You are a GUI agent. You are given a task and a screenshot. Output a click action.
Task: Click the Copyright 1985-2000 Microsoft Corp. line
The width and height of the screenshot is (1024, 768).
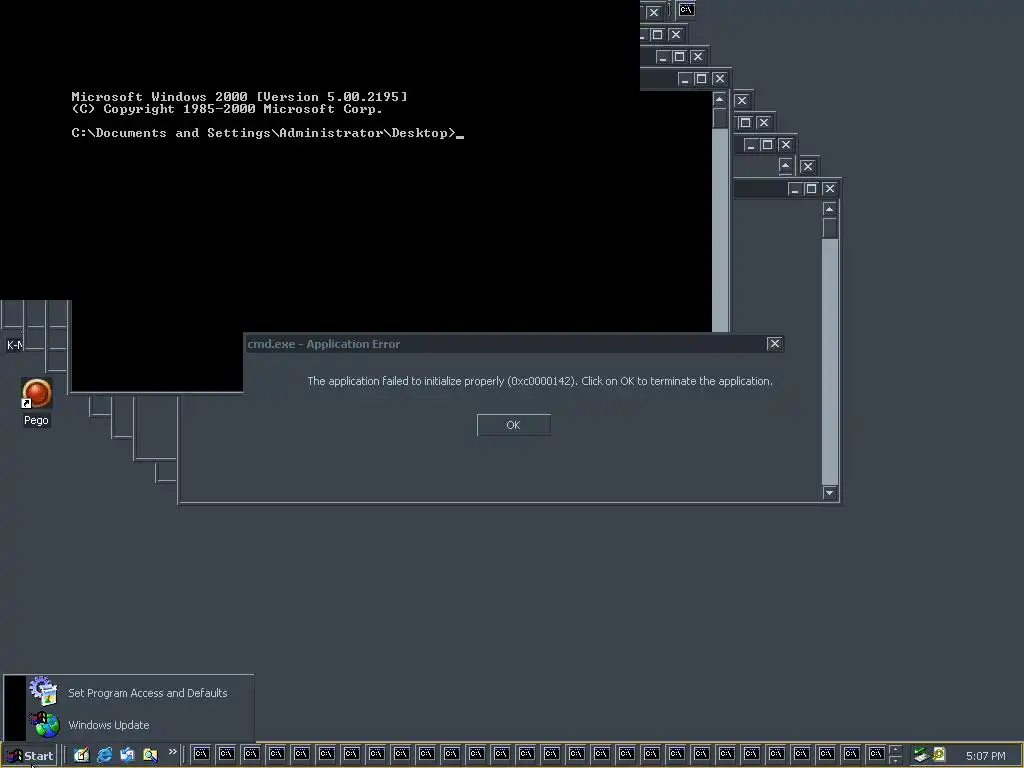click(227, 109)
